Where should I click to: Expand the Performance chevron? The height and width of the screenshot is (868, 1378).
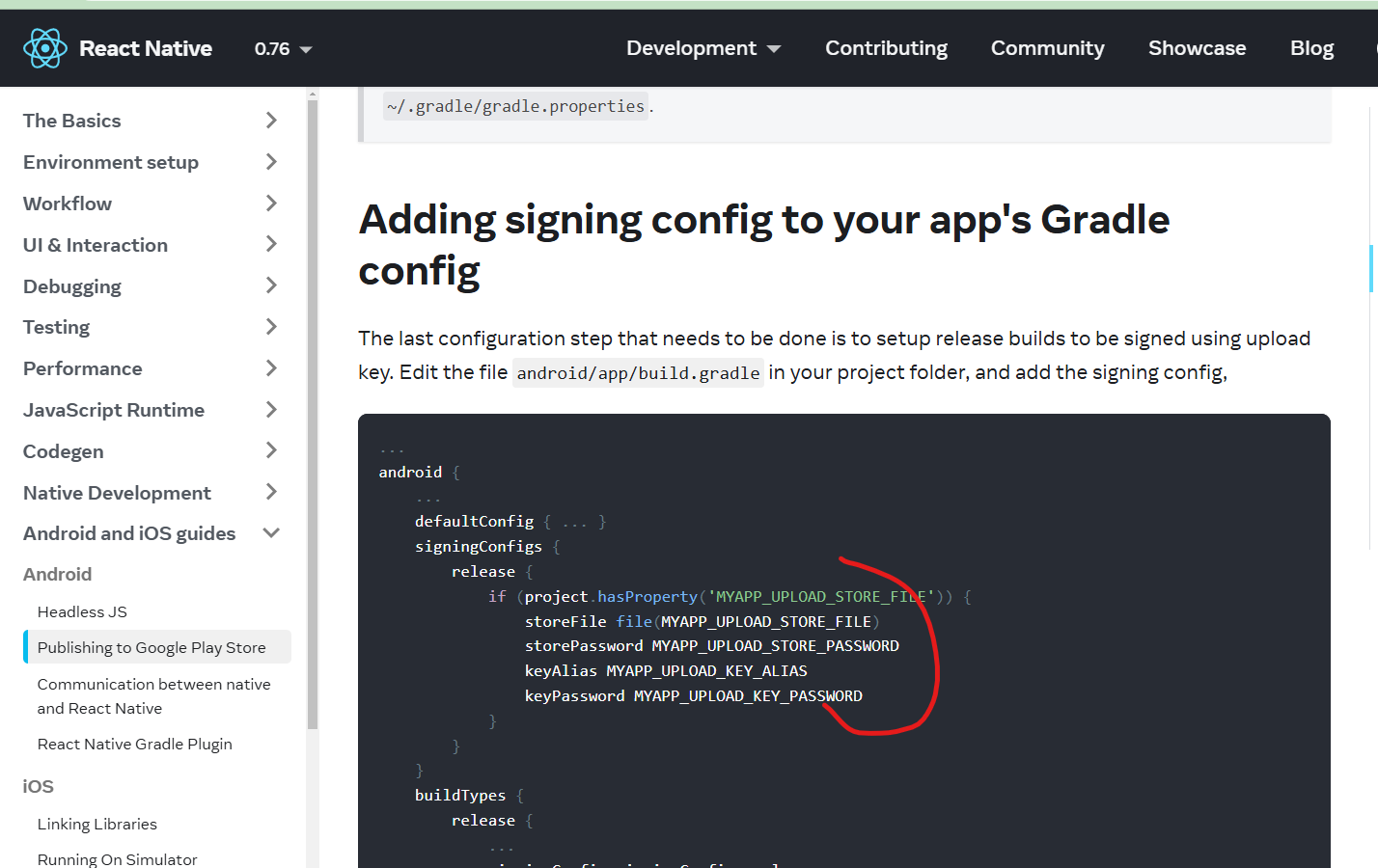coord(271,368)
